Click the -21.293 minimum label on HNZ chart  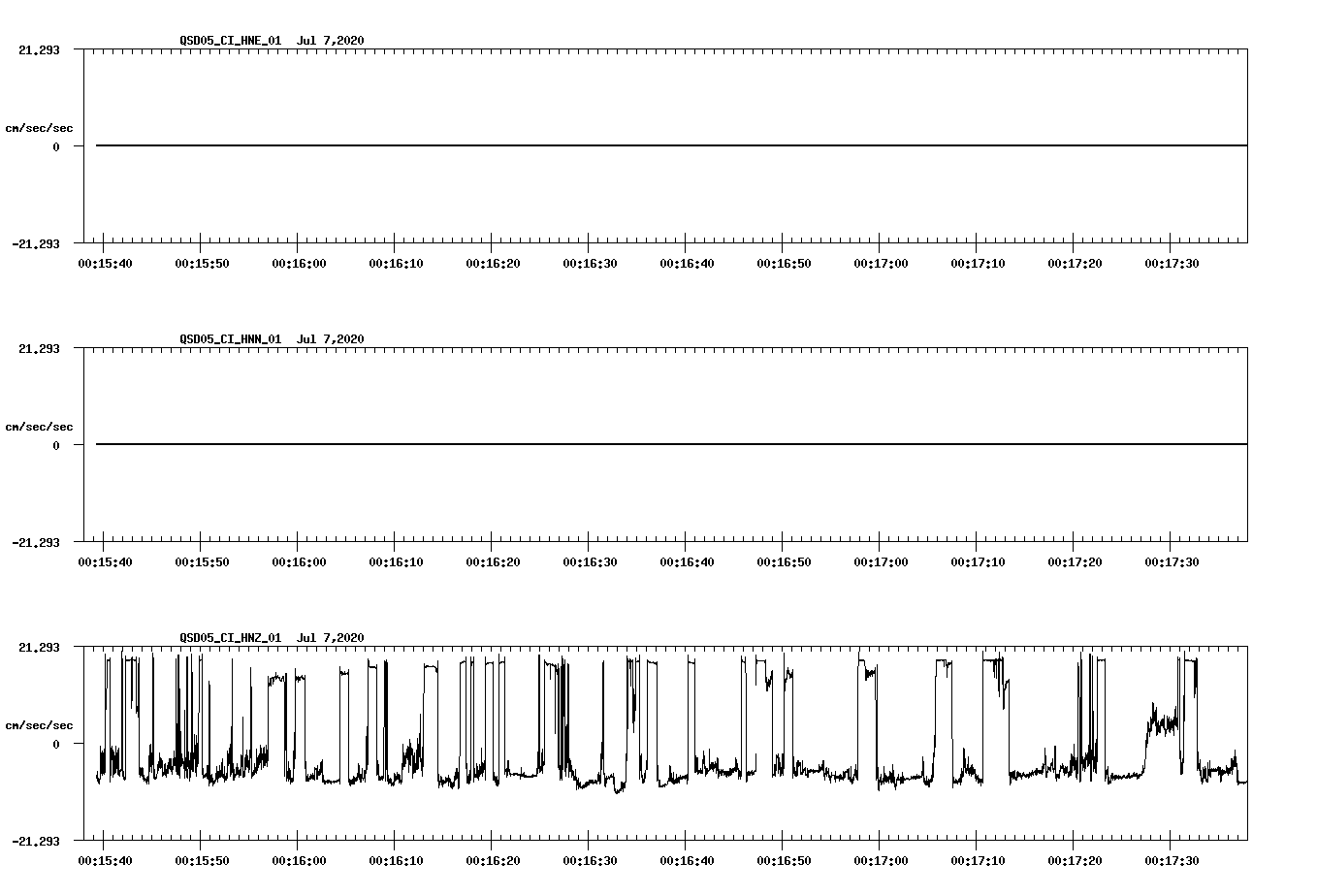click(36, 841)
